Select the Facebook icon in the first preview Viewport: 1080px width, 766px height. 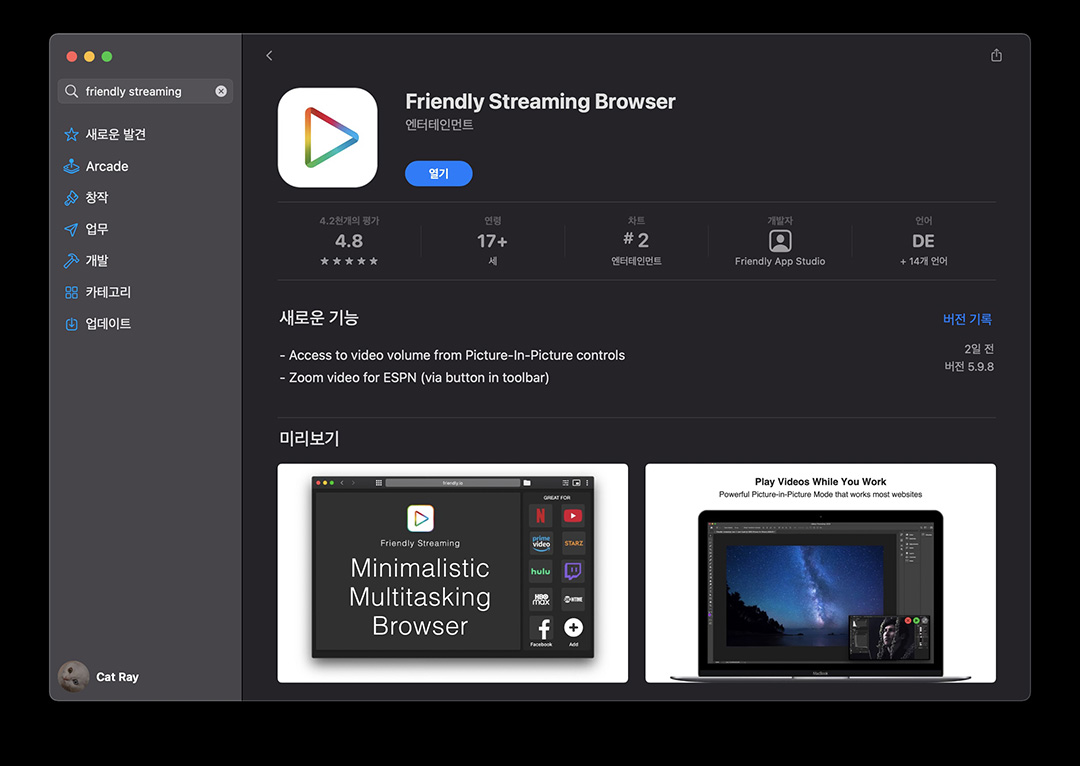pyautogui.click(x=541, y=628)
